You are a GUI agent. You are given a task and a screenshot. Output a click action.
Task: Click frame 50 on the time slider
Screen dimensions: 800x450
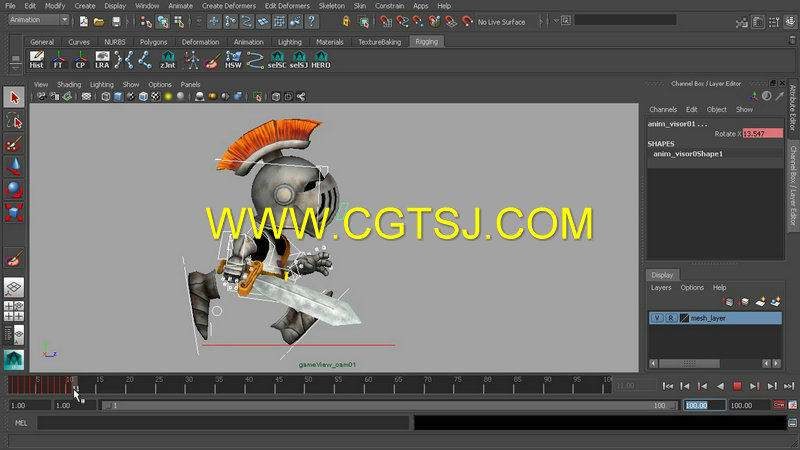coord(308,385)
